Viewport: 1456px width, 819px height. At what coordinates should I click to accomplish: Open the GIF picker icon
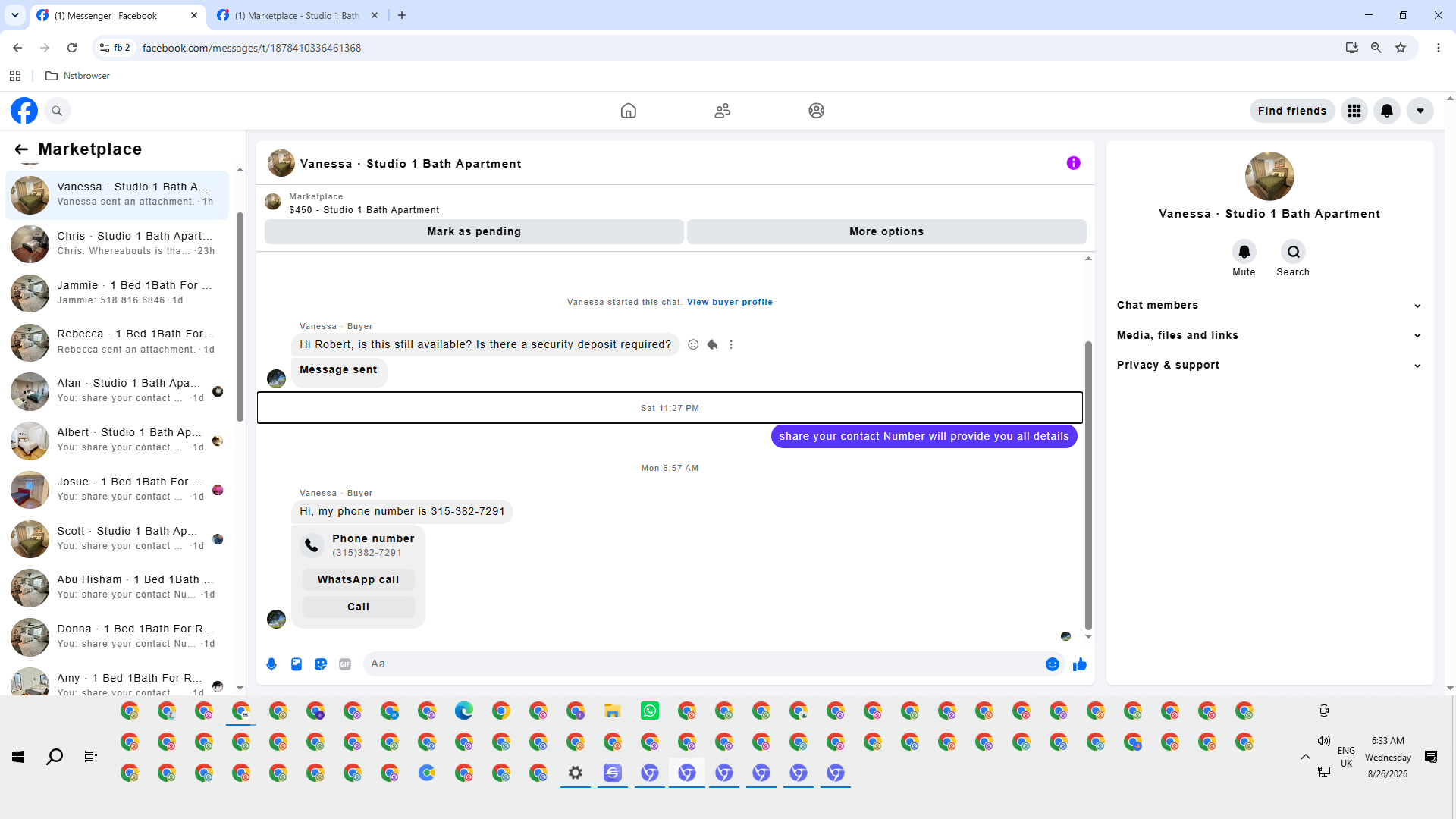[x=345, y=664]
